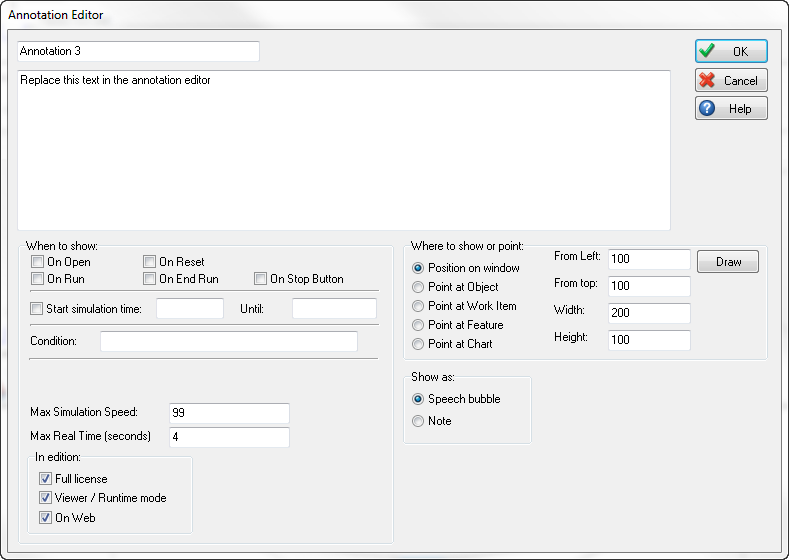Enable the On Open checkbox
Viewport: 789px width, 560px height.
coord(38,262)
